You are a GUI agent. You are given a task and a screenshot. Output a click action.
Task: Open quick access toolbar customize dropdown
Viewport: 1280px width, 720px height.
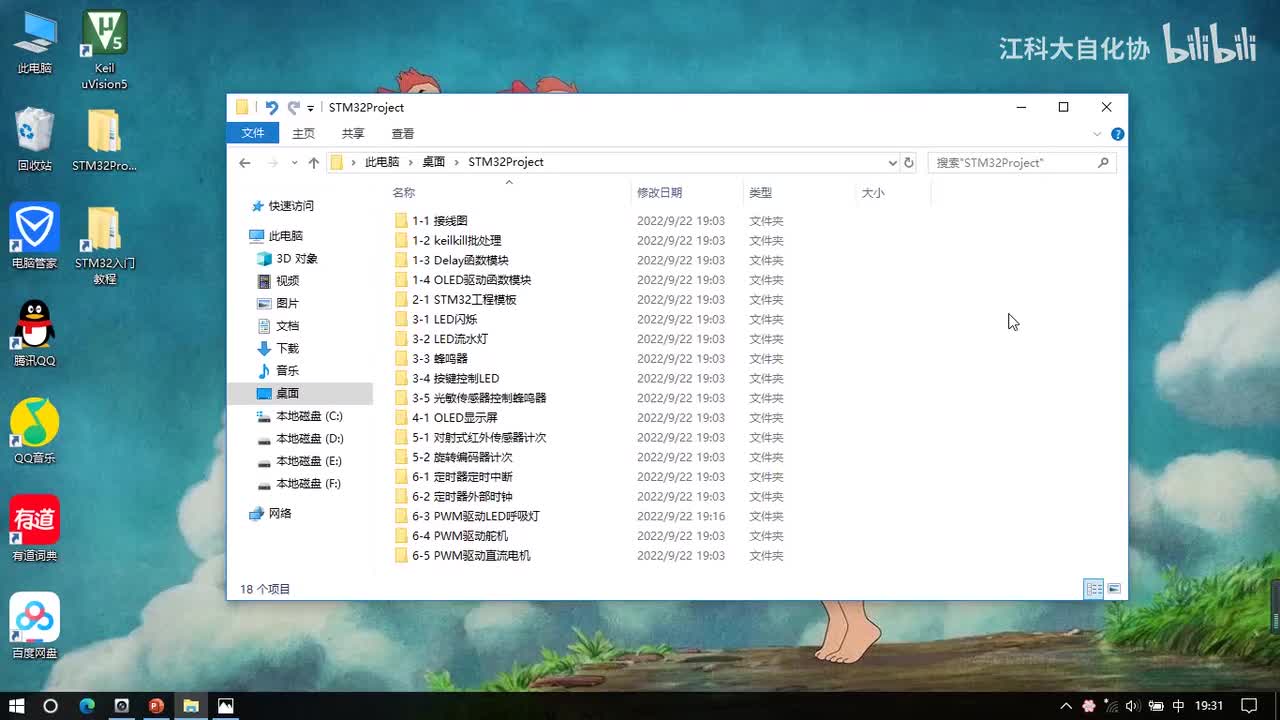click(x=310, y=108)
